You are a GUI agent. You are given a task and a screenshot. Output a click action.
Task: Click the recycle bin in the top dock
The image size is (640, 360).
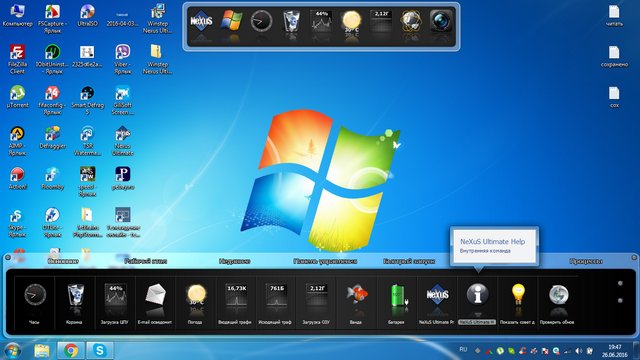pyautogui.click(x=291, y=21)
